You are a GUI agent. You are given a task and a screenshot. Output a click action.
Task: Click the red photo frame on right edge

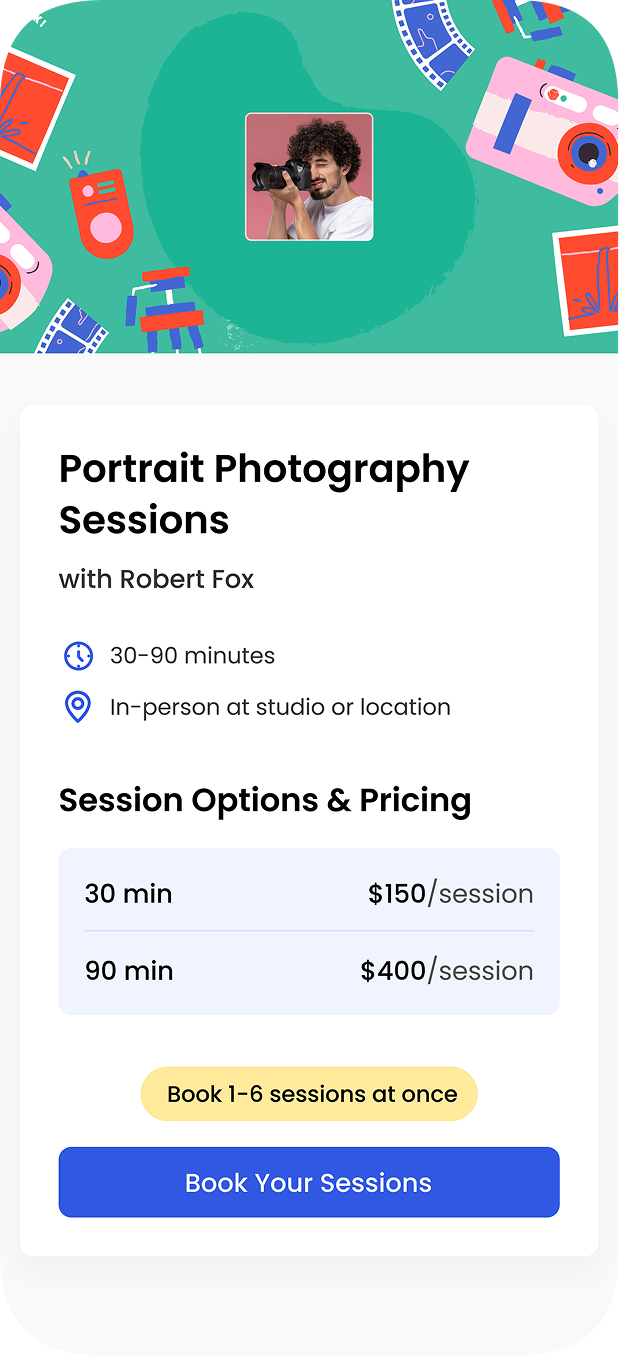(x=589, y=281)
